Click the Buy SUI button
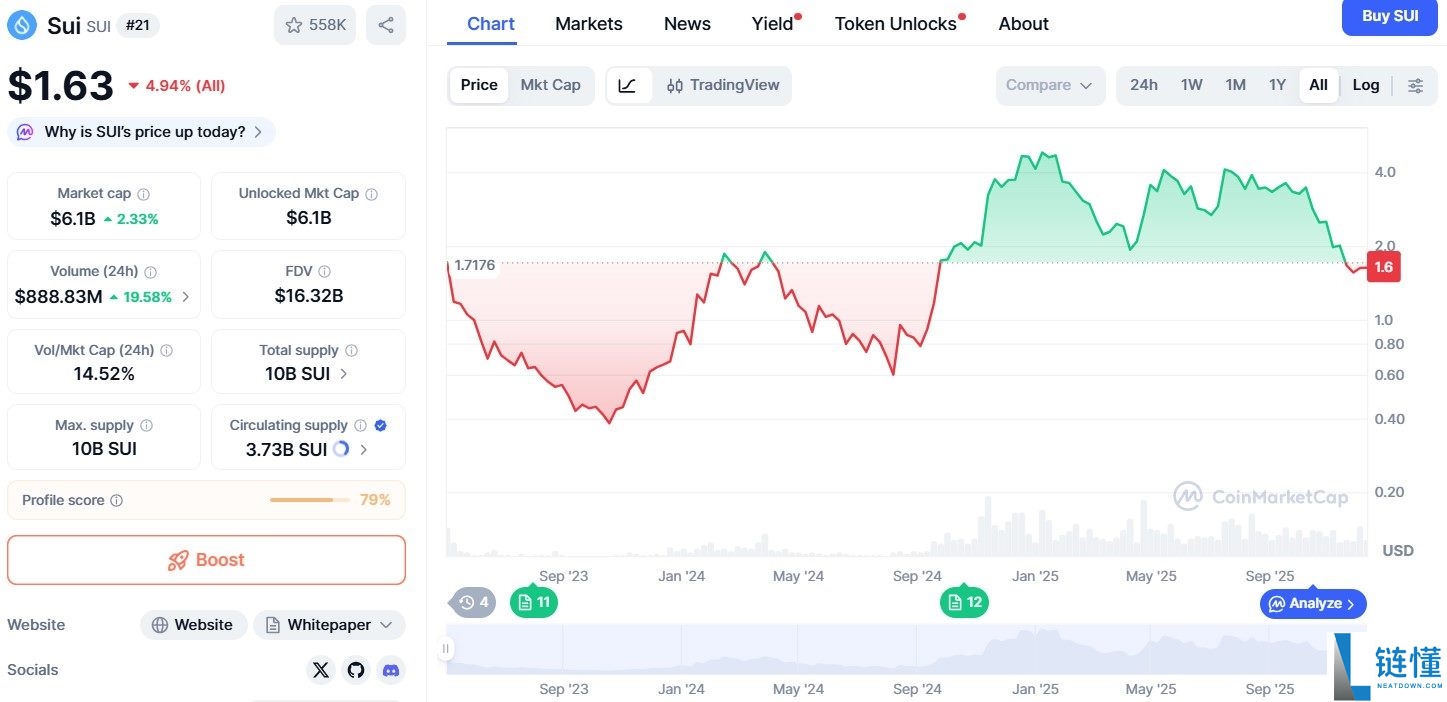1447x702 pixels. click(1389, 16)
